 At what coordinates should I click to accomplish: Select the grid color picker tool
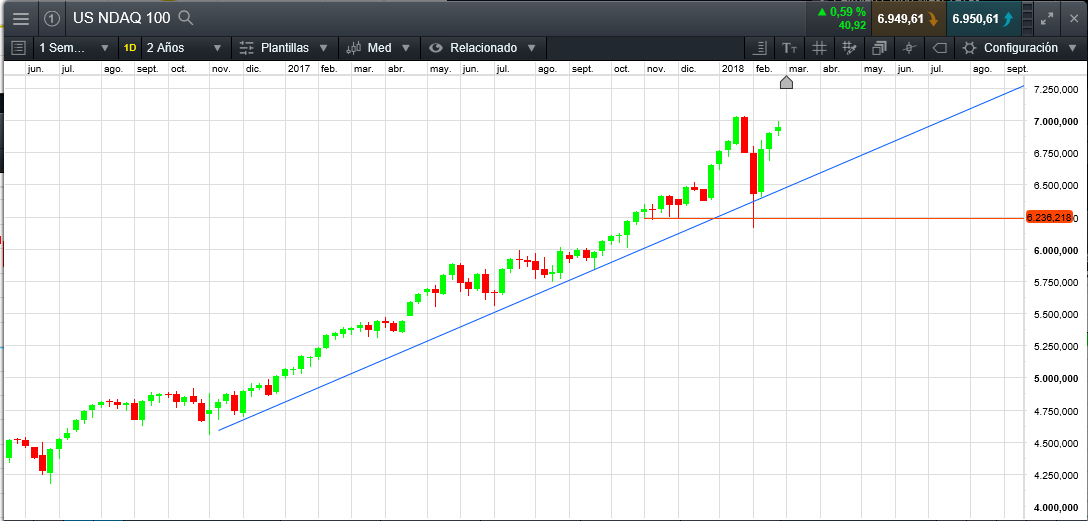pos(849,48)
